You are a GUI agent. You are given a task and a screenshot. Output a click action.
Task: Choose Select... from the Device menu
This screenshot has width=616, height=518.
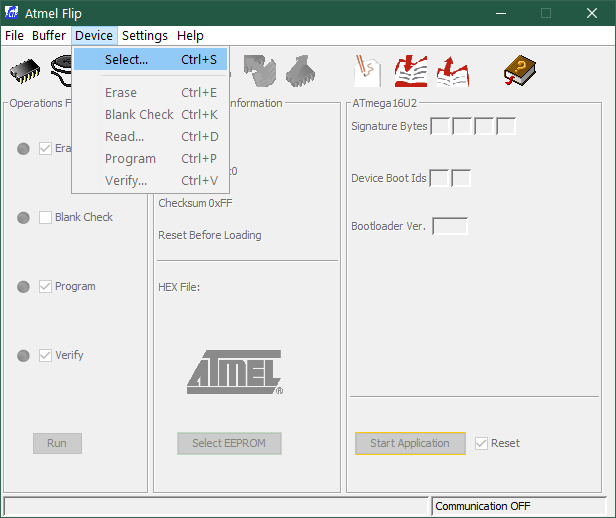coord(150,59)
